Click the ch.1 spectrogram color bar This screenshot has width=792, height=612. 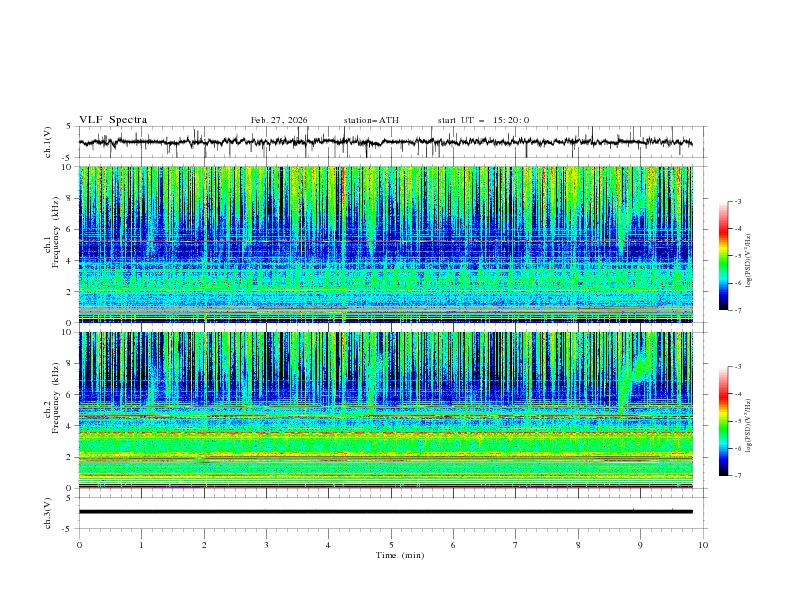723,256
